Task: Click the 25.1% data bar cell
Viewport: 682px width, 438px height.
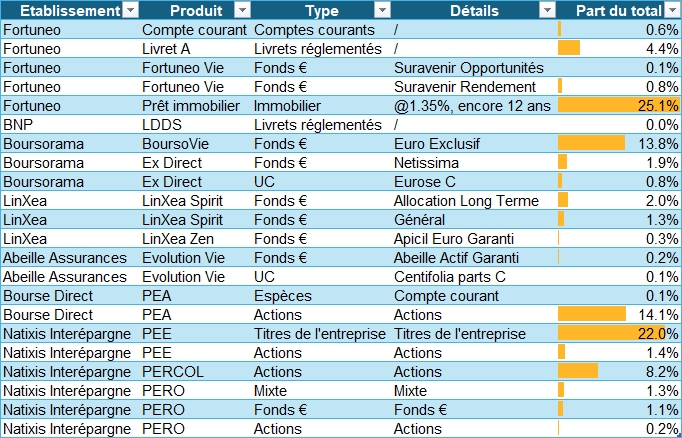Action: click(618, 105)
